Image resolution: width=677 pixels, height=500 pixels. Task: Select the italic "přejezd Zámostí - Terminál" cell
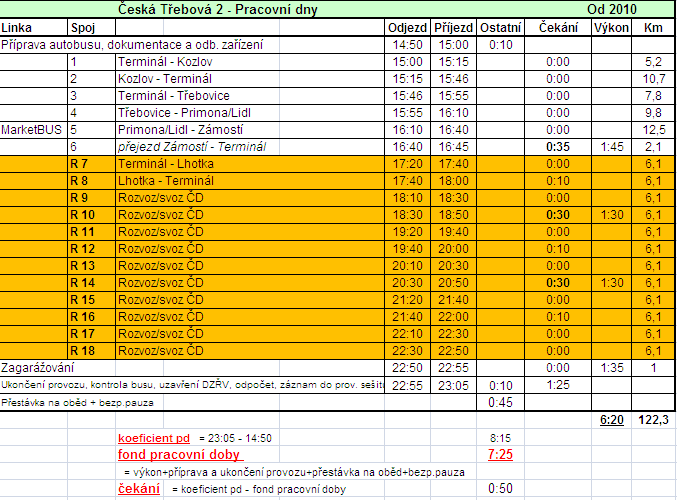(192, 147)
